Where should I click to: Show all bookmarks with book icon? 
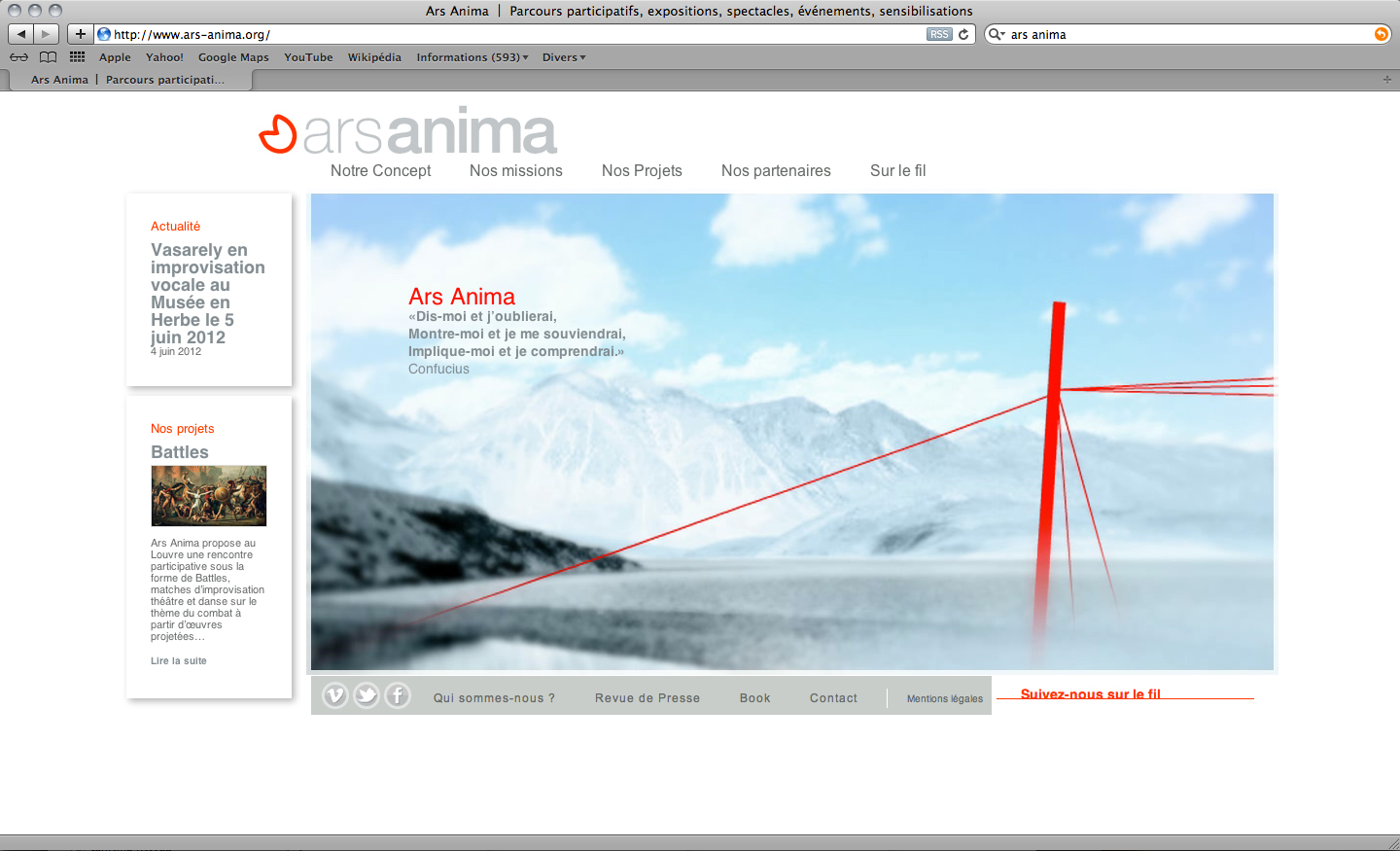click(x=48, y=57)
